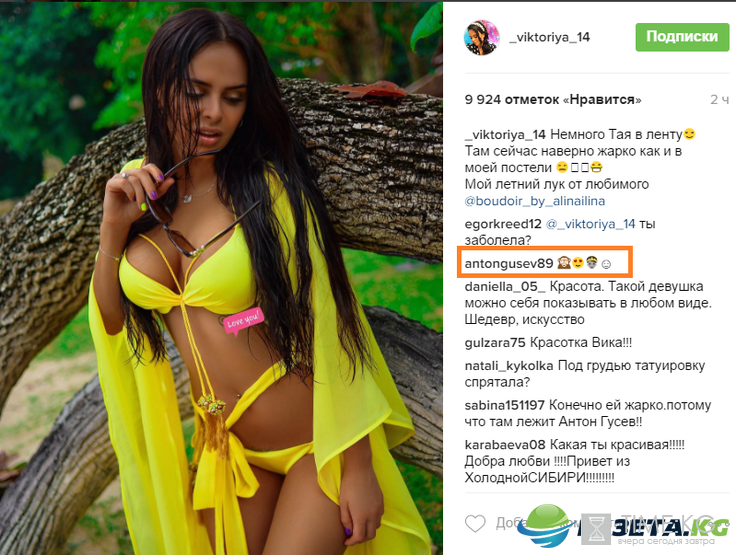Tap the heart like icon
This screenshot has width=736, height=555.
tap(475, 523)
